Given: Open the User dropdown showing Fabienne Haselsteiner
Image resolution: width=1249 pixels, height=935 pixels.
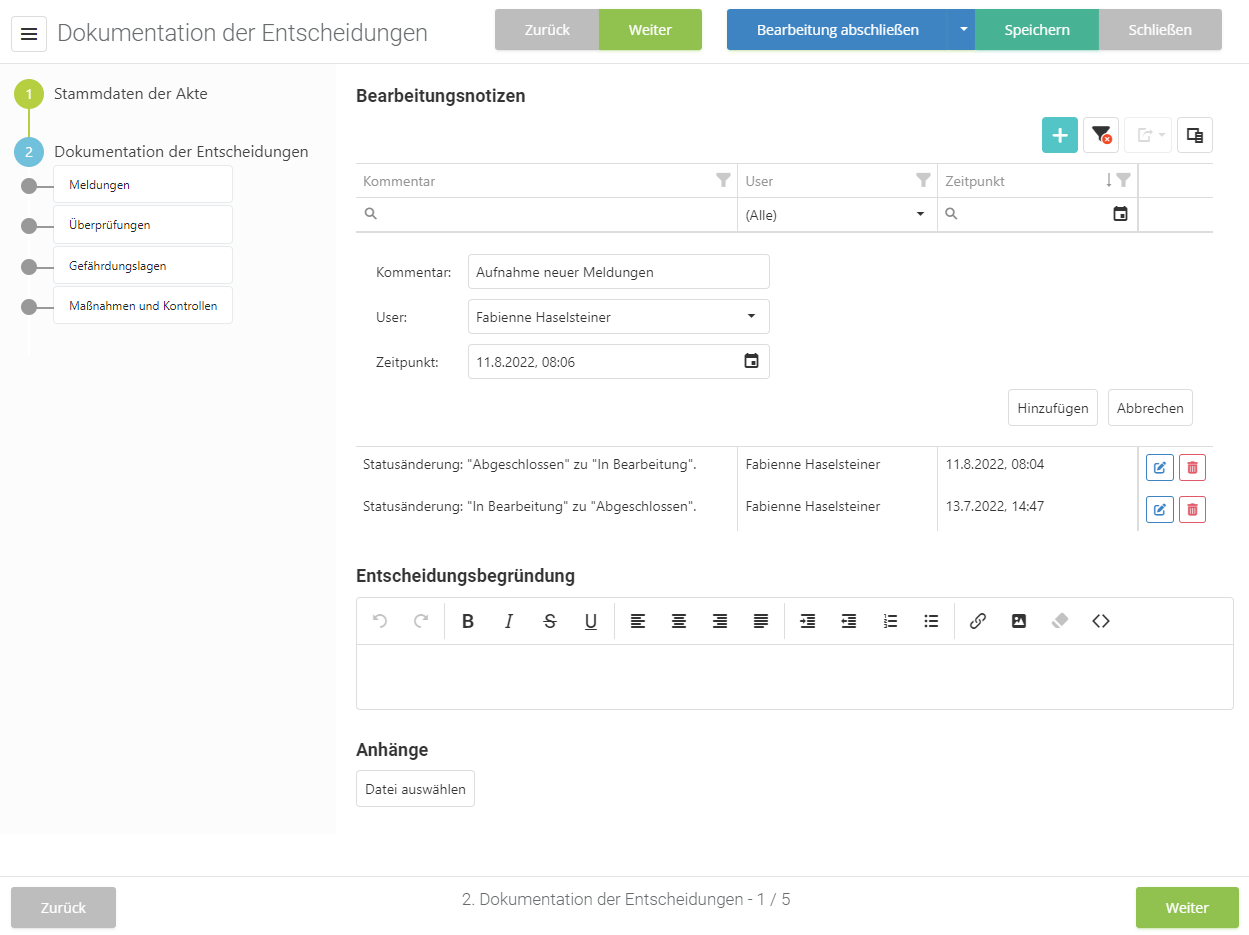Looking at the screenshot, I should coord(750,316).
